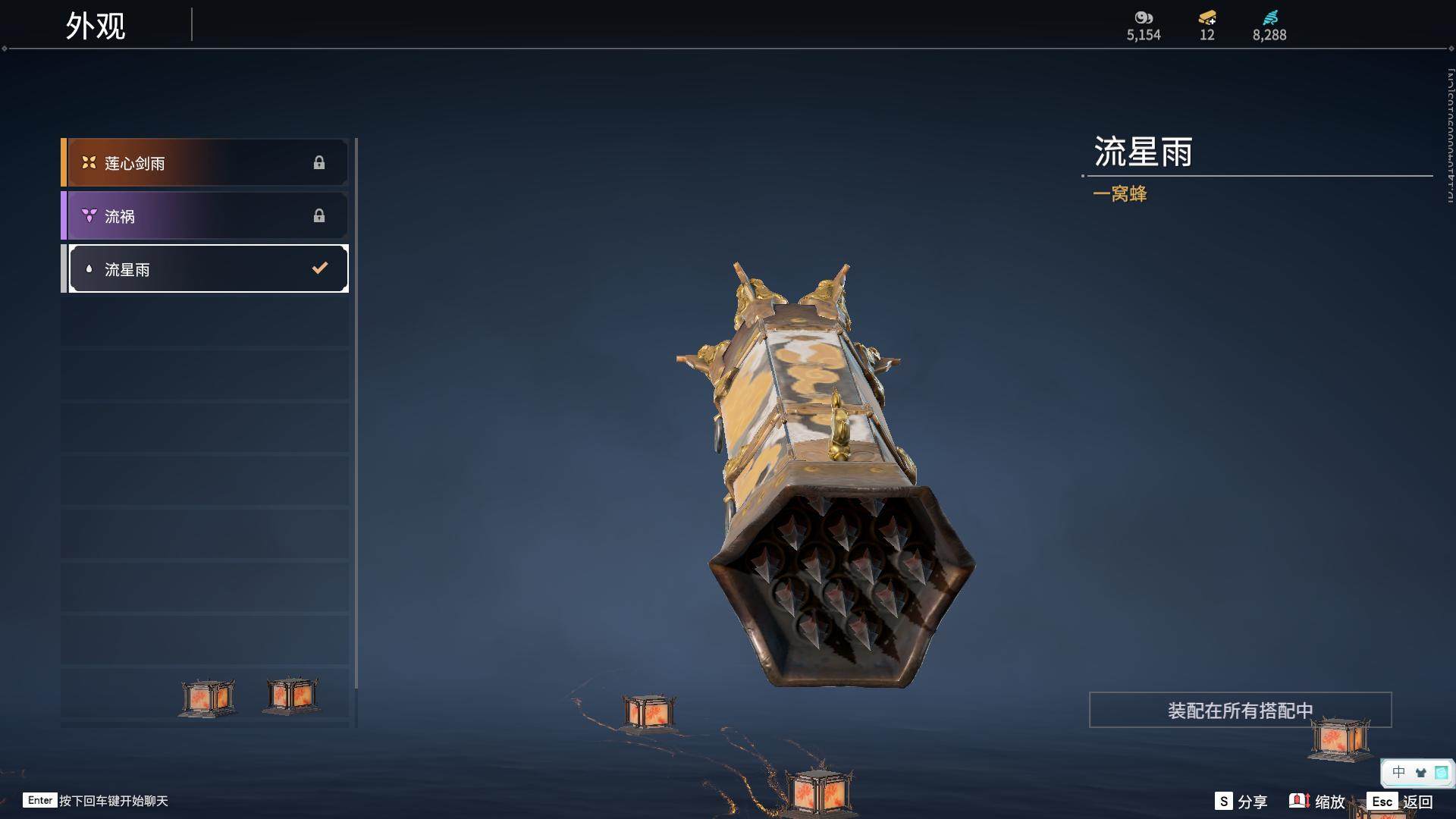Toggle the 流星雨 equipped checkmark
The height and width of the screenshot is (819, 1456).
(320, 268)
